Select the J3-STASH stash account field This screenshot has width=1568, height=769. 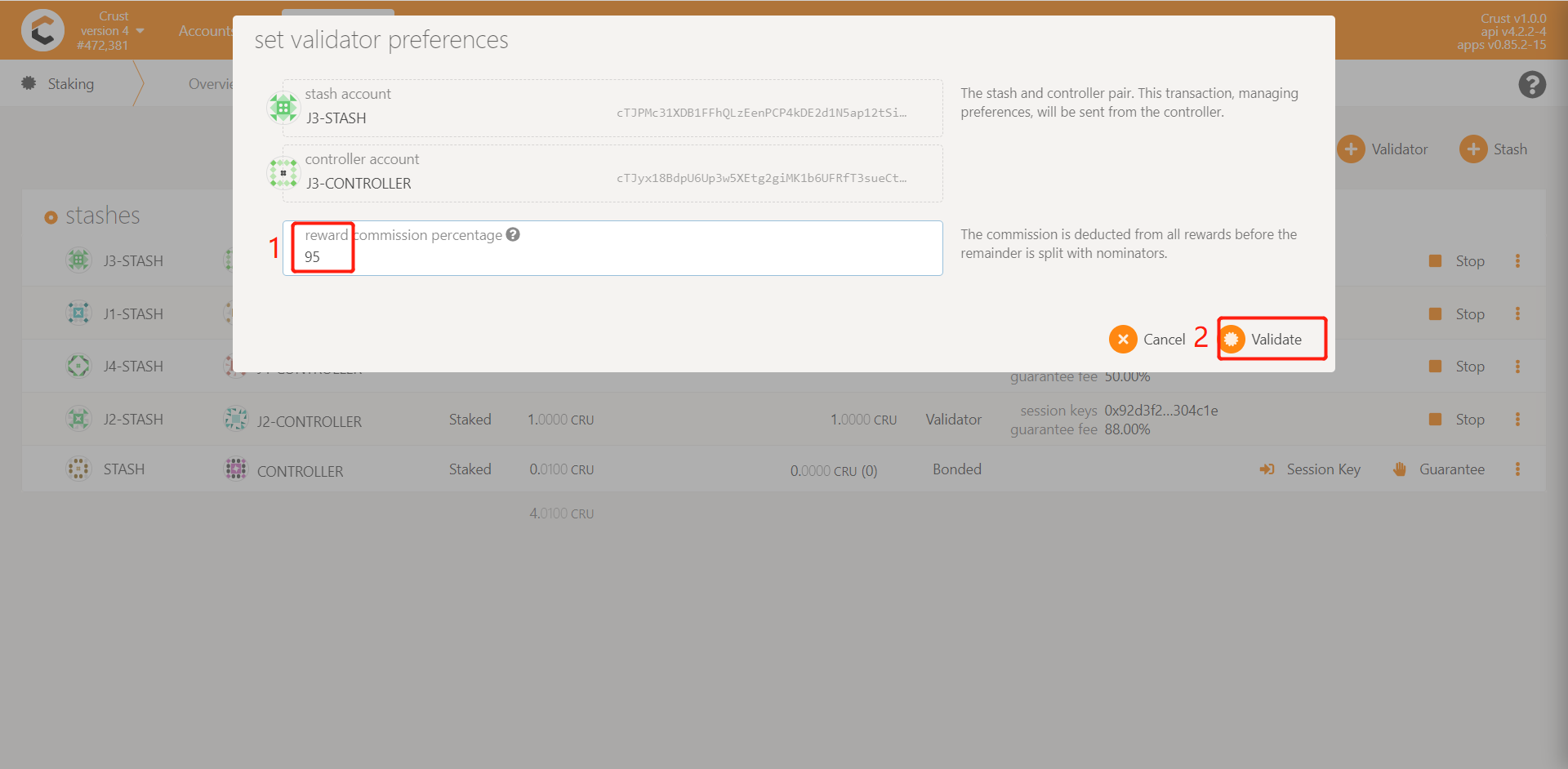[x=612, y=108]
